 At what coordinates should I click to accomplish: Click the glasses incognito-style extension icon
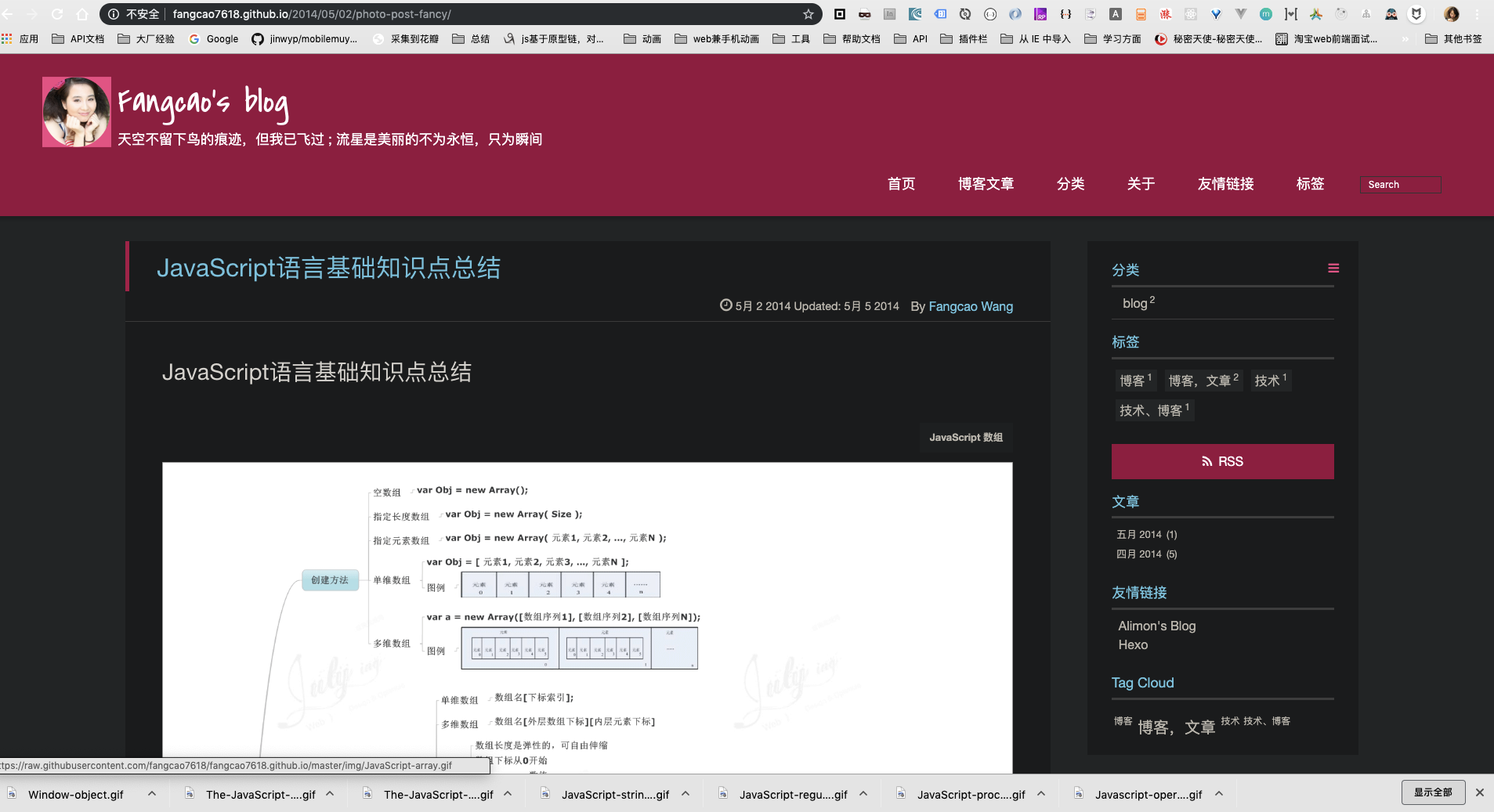865,14
